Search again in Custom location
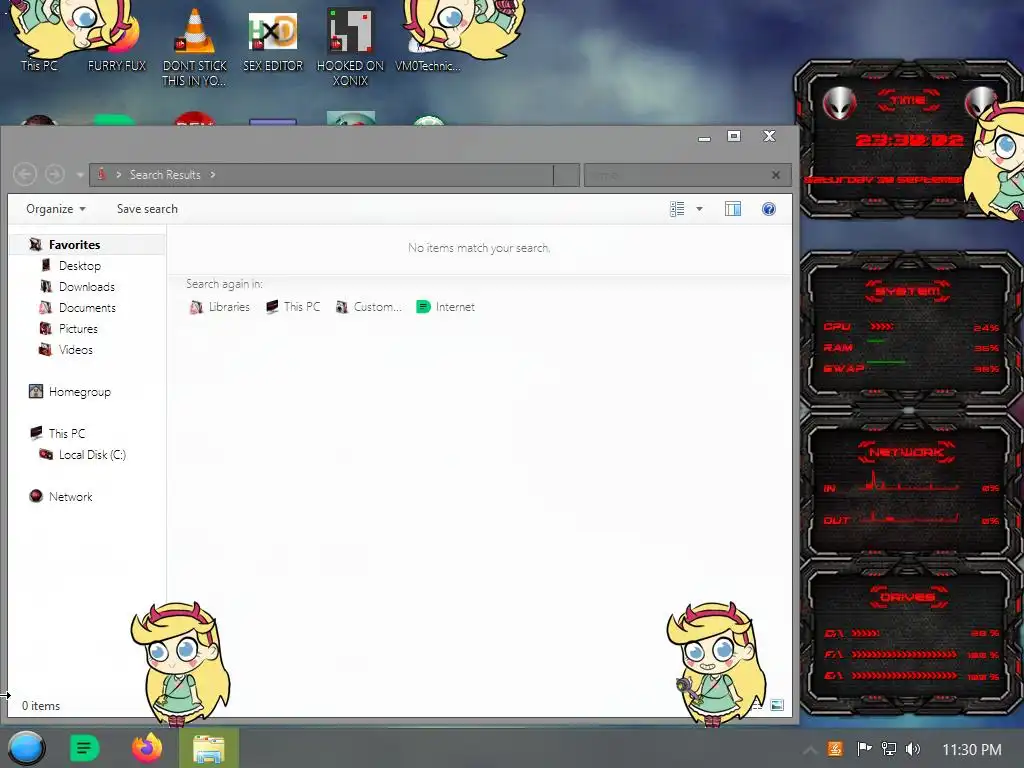Screen dimensions: 1024x768 368,307
